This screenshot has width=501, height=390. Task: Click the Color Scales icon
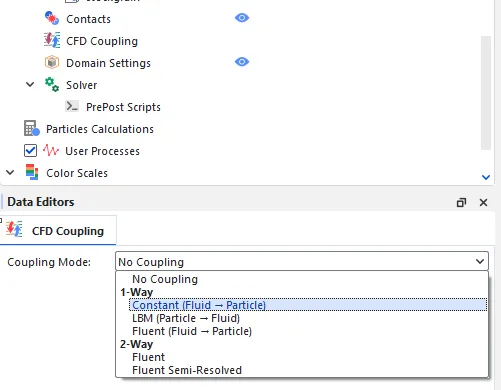coord(32,172)
